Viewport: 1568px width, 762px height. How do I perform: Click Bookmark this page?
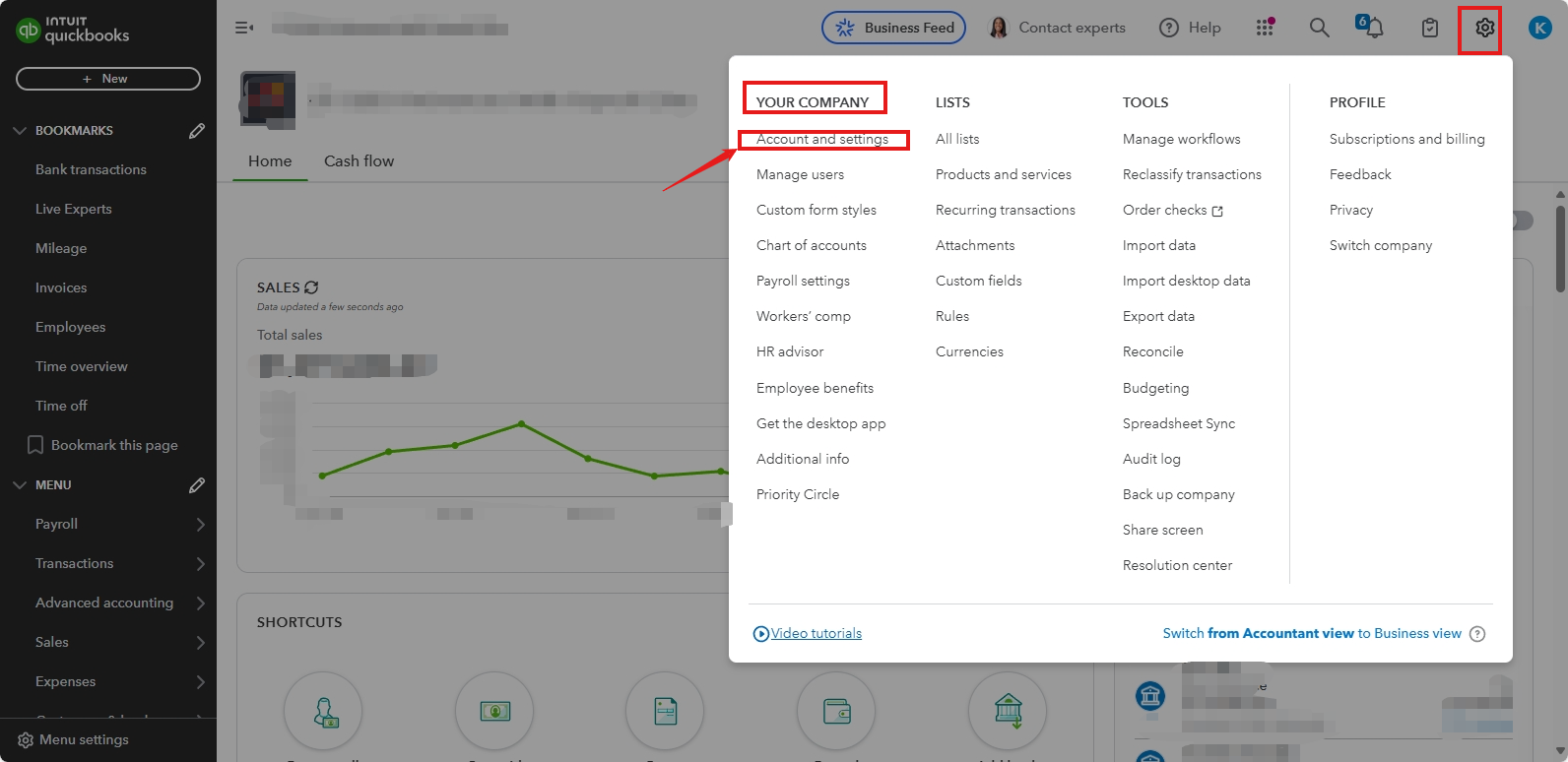coord(114,446)
